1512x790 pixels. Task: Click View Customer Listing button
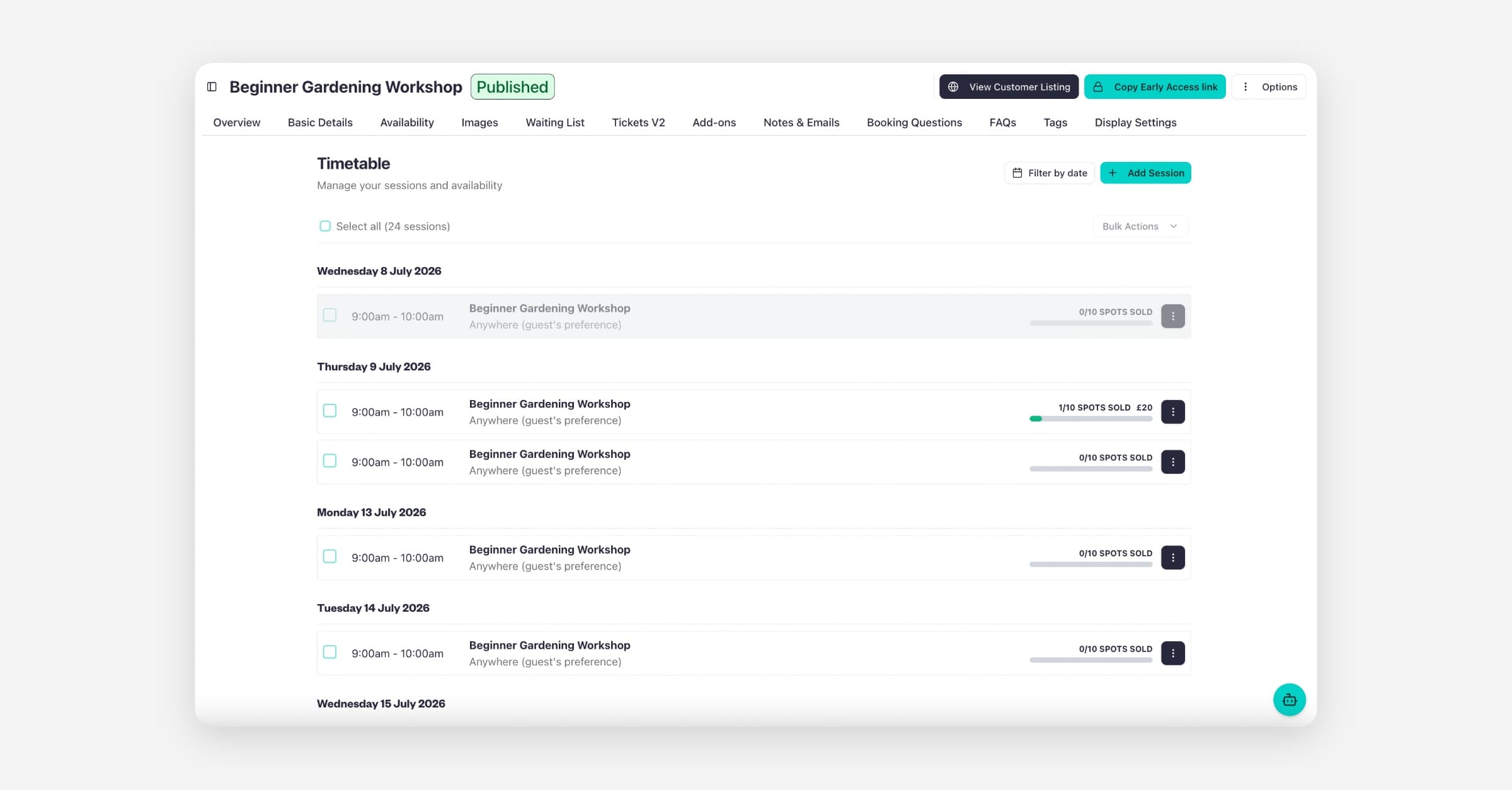1009,87
